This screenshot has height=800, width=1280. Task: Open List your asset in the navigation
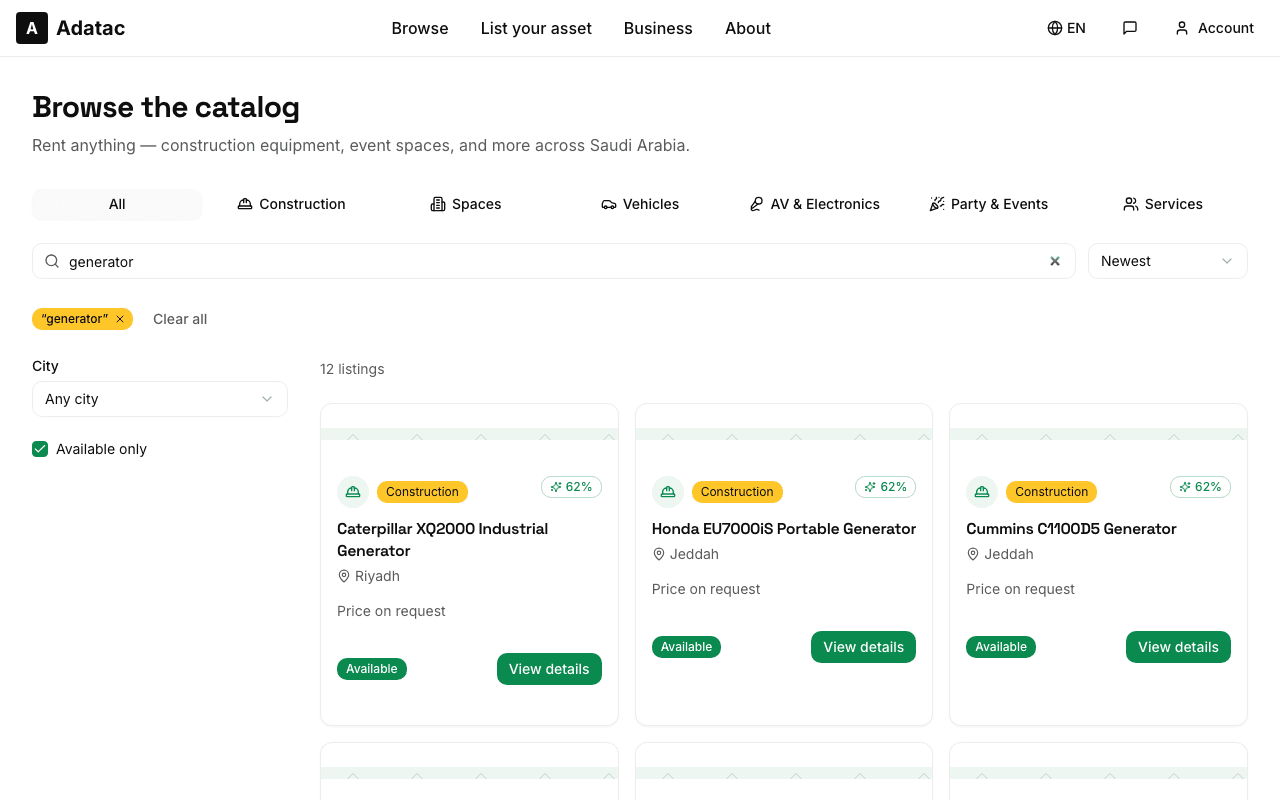pyautogui.click(x=536, y=28)
